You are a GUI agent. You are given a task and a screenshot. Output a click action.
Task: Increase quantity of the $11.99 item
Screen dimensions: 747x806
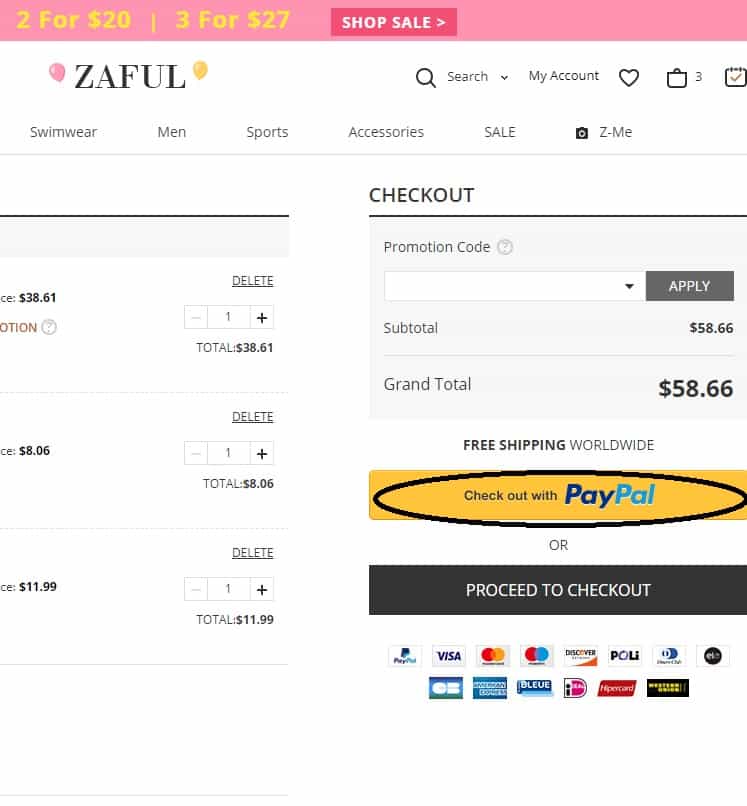(262, 589)
